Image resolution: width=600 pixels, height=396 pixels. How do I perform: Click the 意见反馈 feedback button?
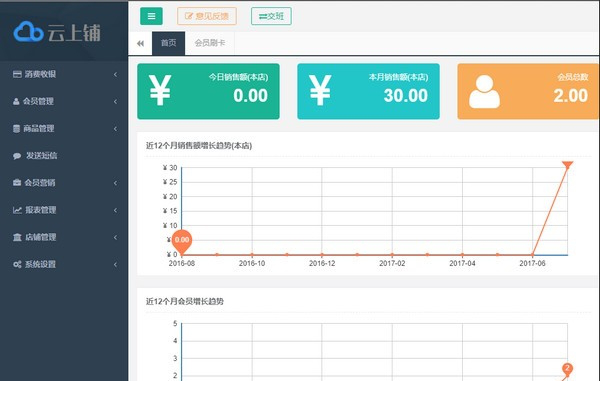pos(207,16)
